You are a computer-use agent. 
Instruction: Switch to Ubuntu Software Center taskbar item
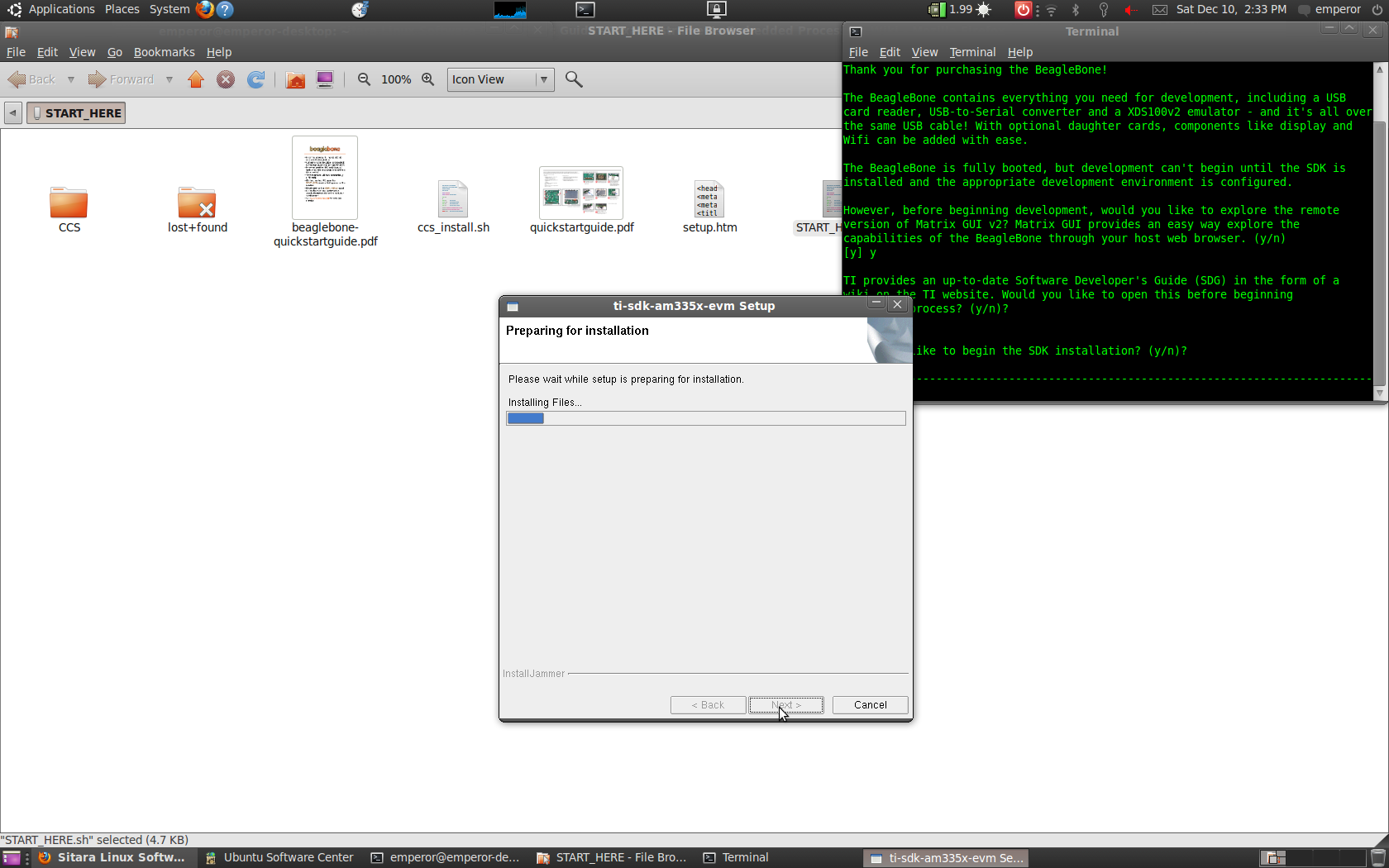(279, 858)
